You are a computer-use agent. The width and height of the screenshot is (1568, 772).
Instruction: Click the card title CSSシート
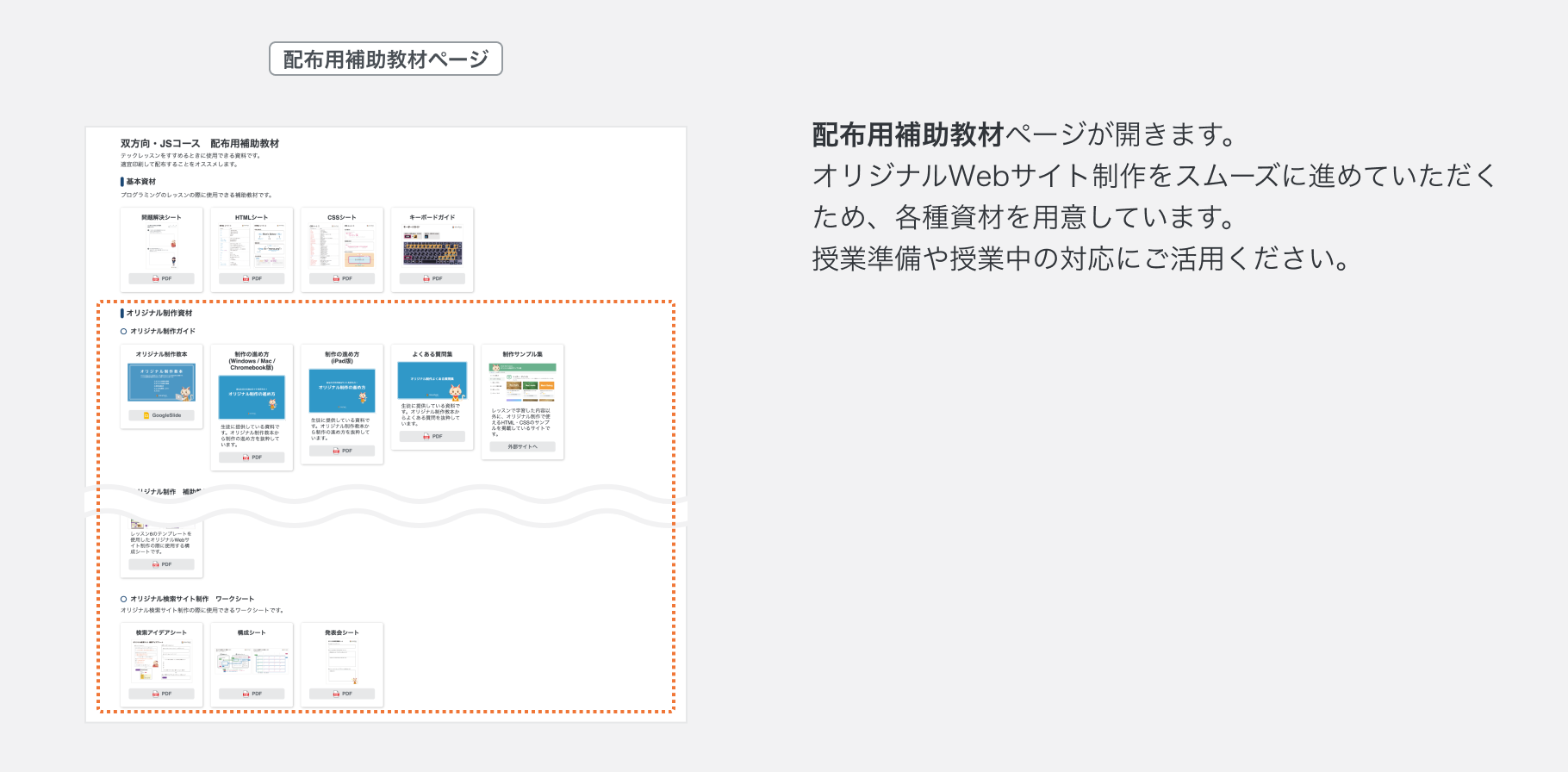342,217
